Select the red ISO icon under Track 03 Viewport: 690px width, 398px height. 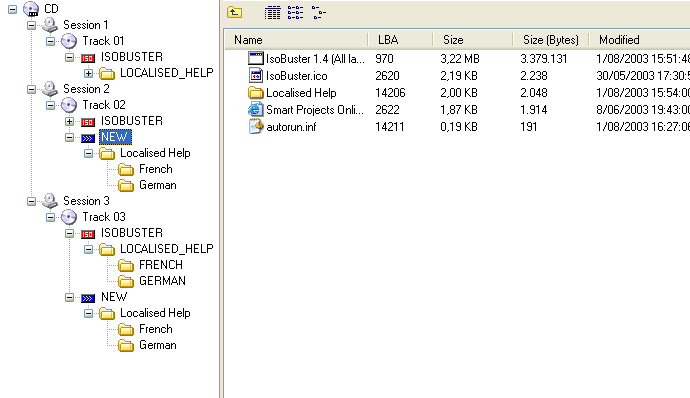point(88,234)
